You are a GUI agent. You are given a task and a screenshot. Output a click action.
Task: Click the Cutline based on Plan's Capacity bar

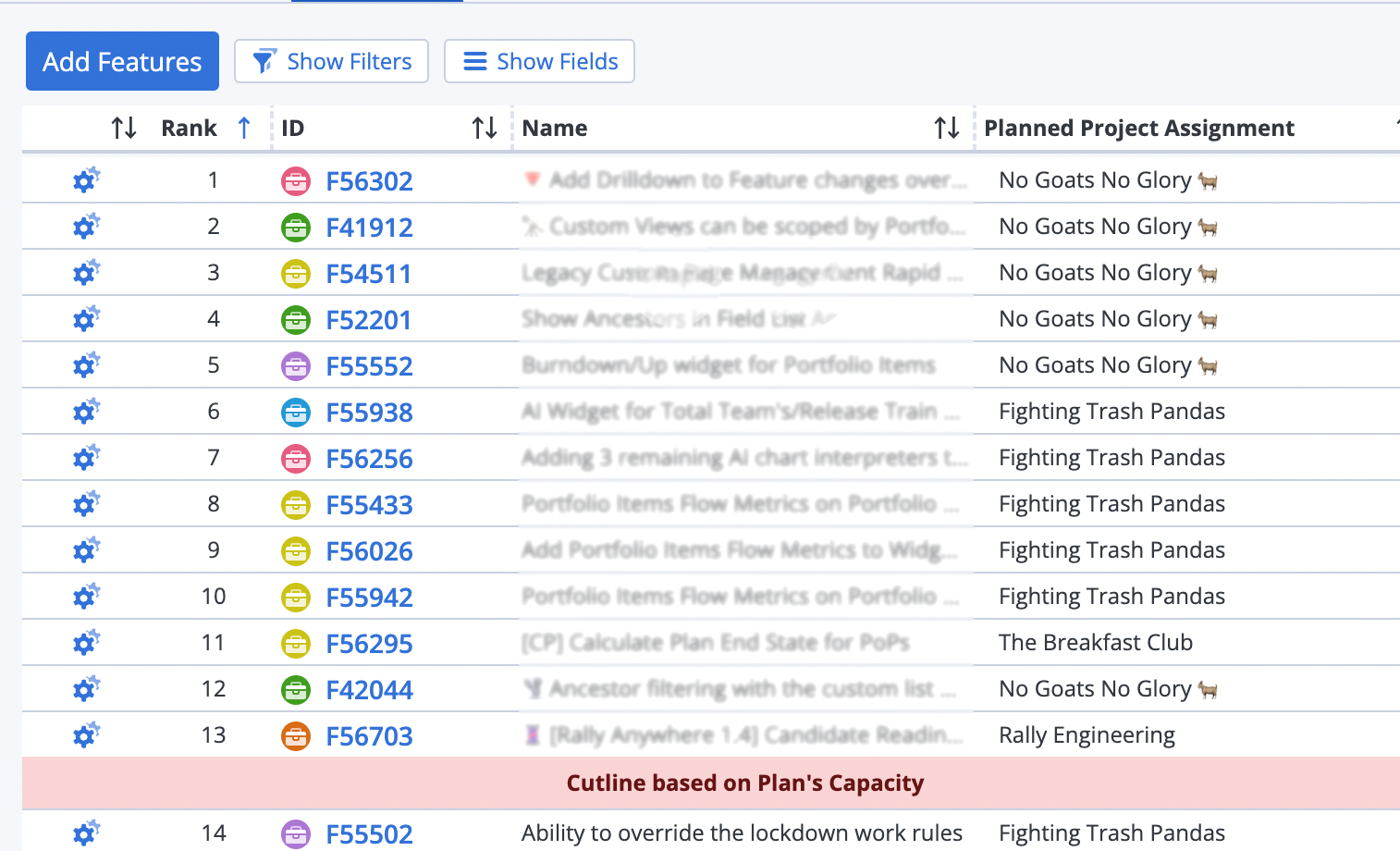744,783
